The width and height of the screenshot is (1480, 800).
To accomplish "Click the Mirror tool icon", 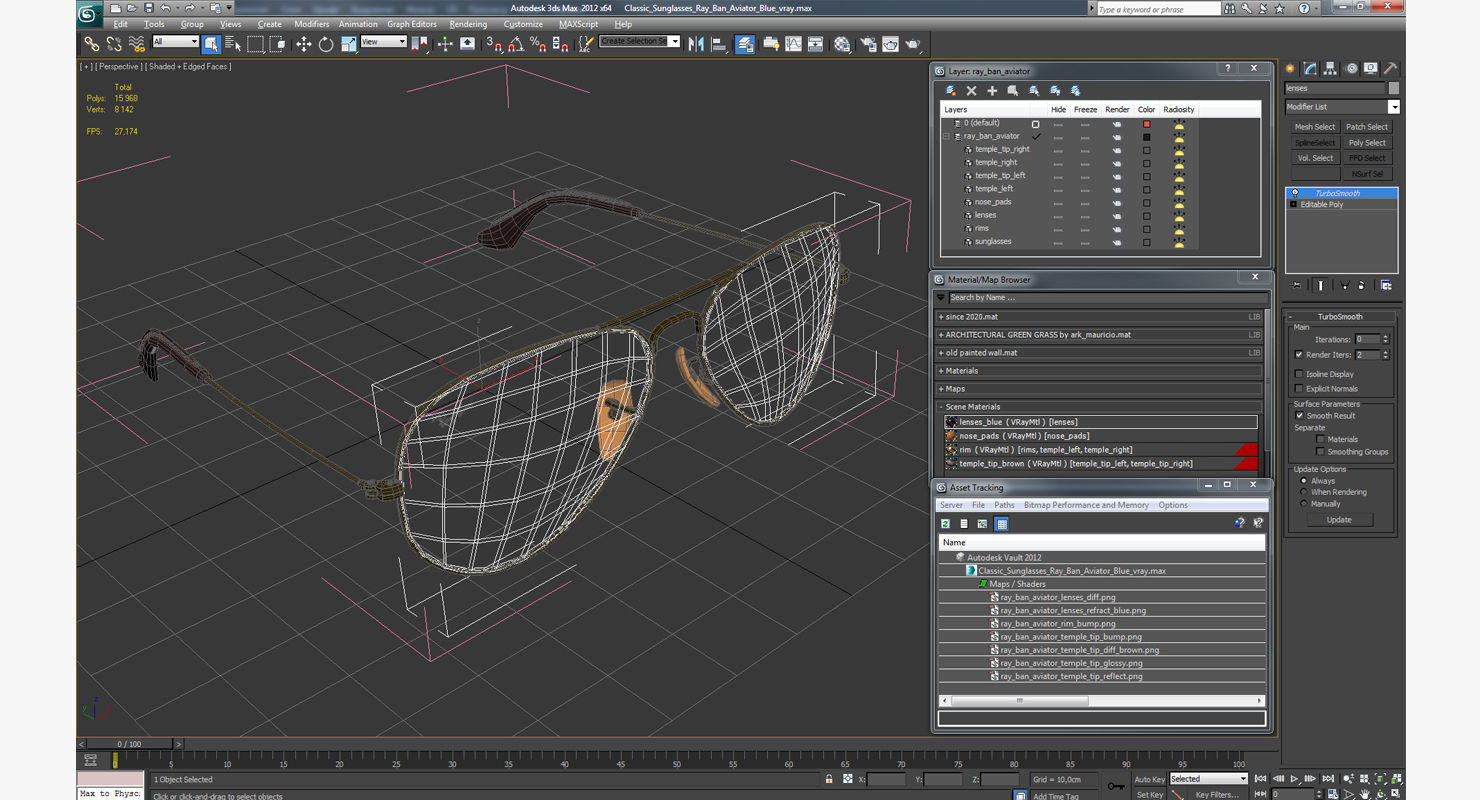I will [696, 44].
